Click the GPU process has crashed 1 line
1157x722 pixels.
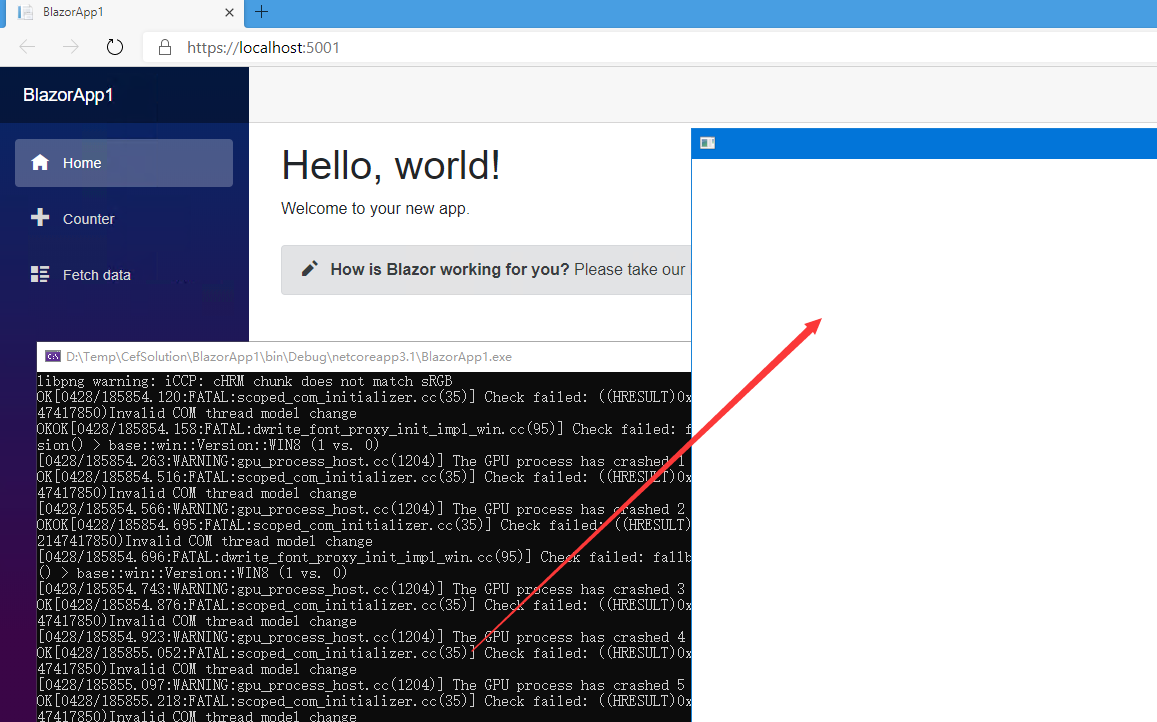(362, 461)
